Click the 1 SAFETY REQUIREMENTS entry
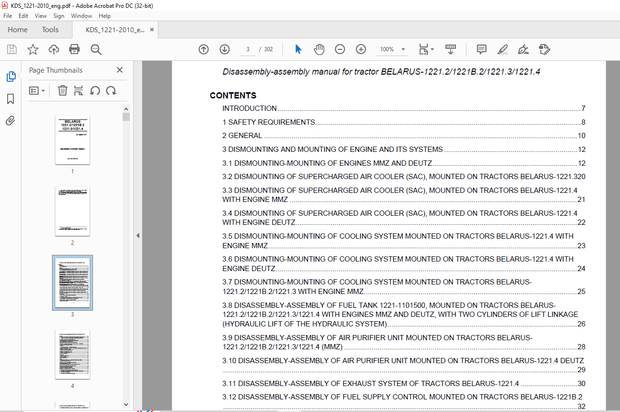 [x=404, y=122]
